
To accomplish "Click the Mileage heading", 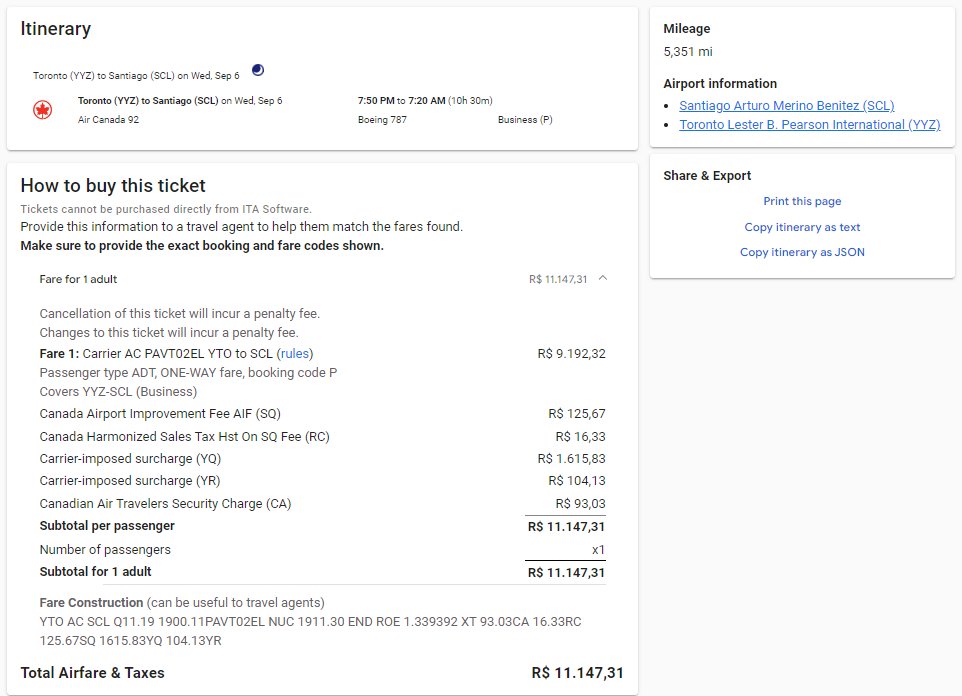I will tap(687, 29).
